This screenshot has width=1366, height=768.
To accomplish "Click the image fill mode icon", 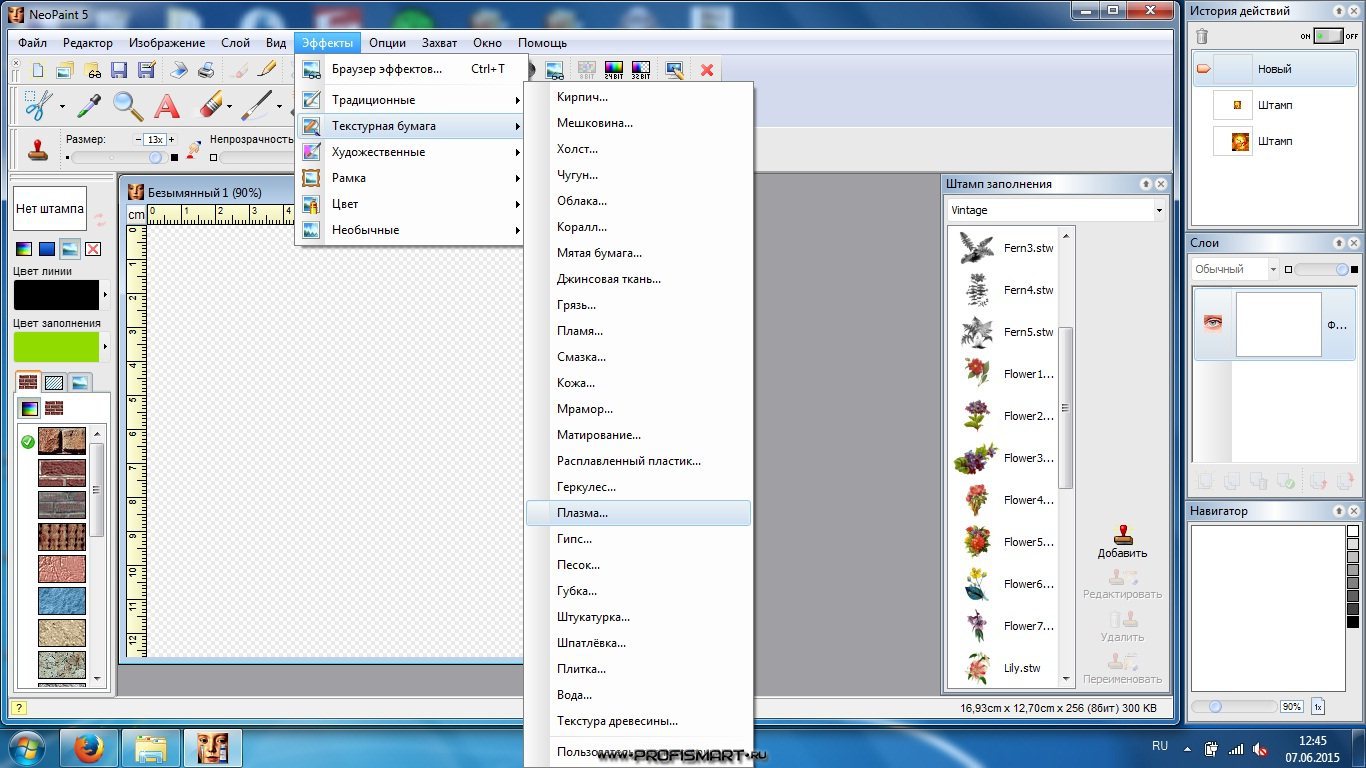I will [x=70, y=249].
